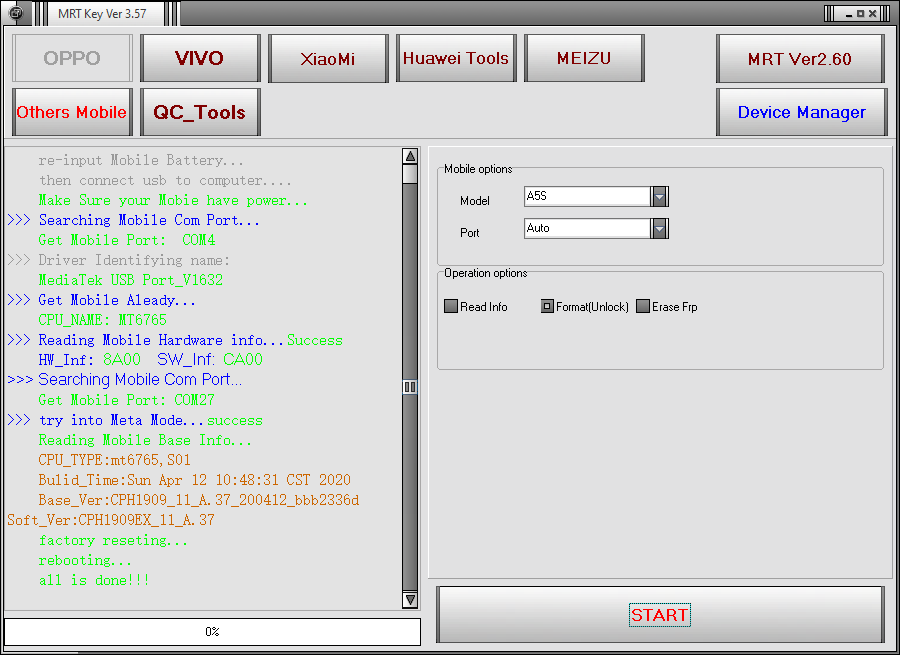Open Device Manager
This screenshot has height=655, width=900.
[801, 112]
